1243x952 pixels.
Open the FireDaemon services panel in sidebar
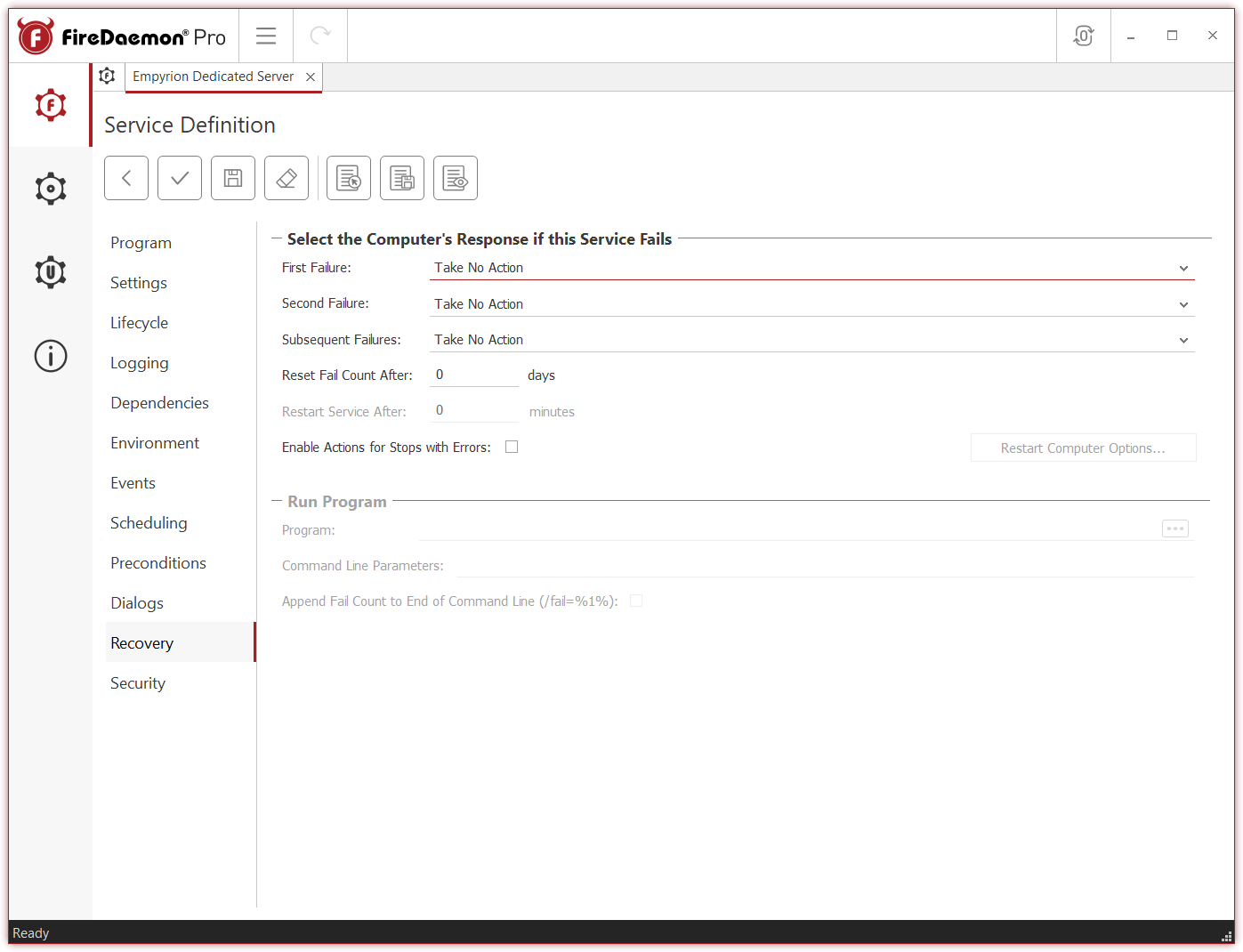(50, 104)
